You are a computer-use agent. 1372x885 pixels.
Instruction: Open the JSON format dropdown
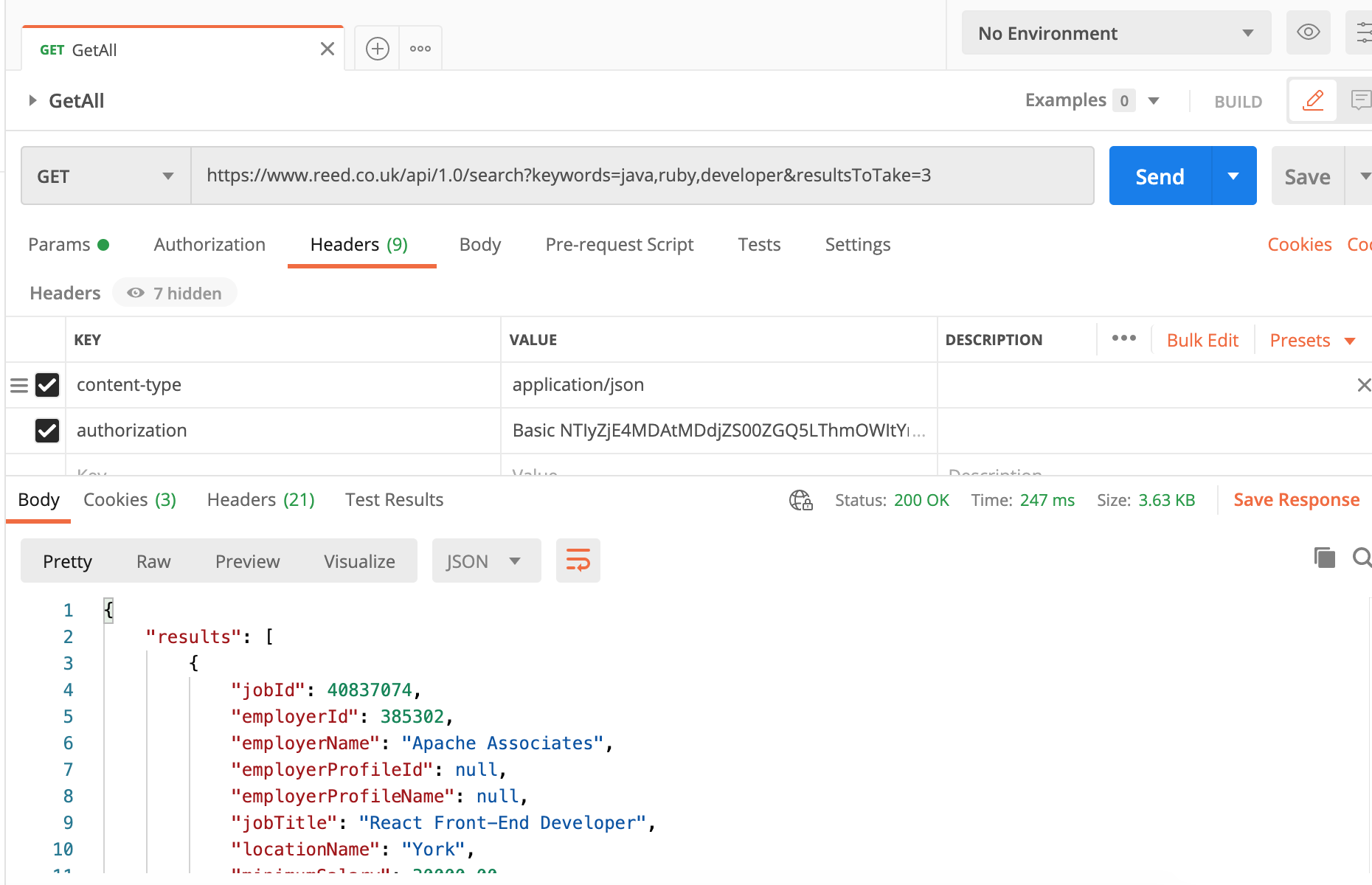486,561
